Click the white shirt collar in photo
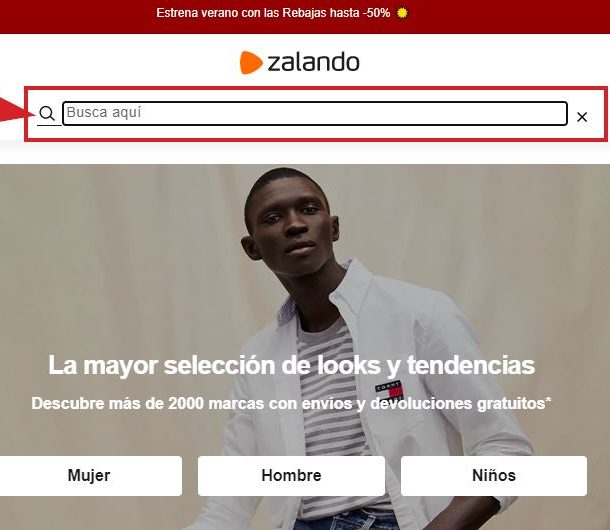 (x=352, y=288)
